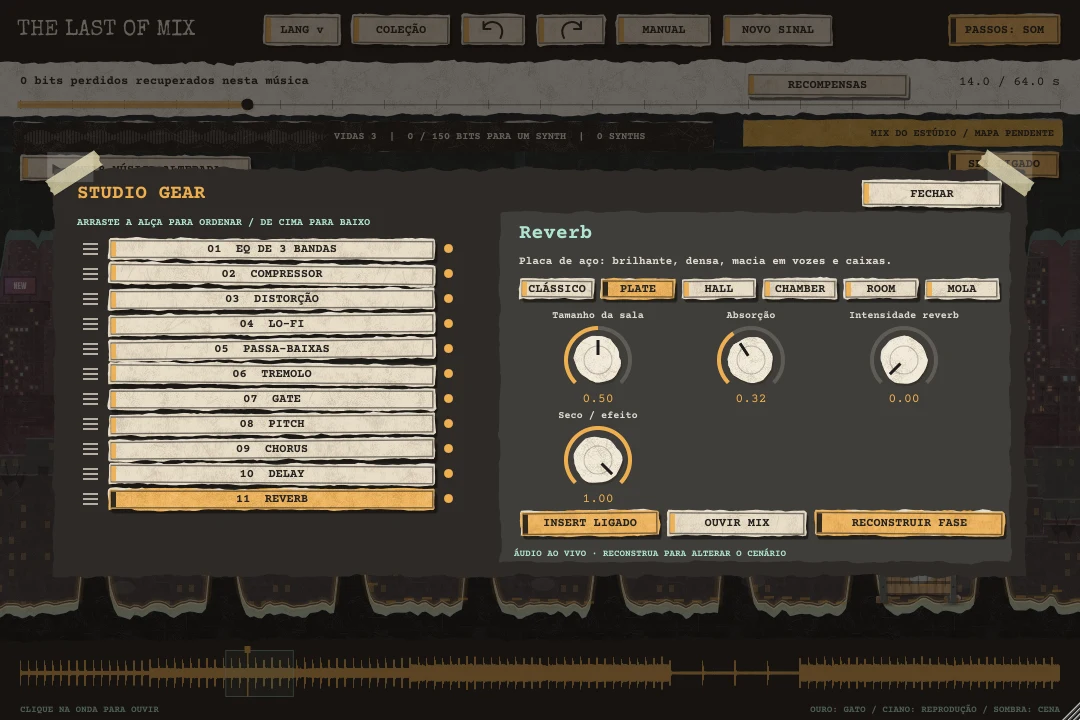The image size is (1080, 720).
Task: Click Reconstruir Fase button
Action: [x=909, y=523]
